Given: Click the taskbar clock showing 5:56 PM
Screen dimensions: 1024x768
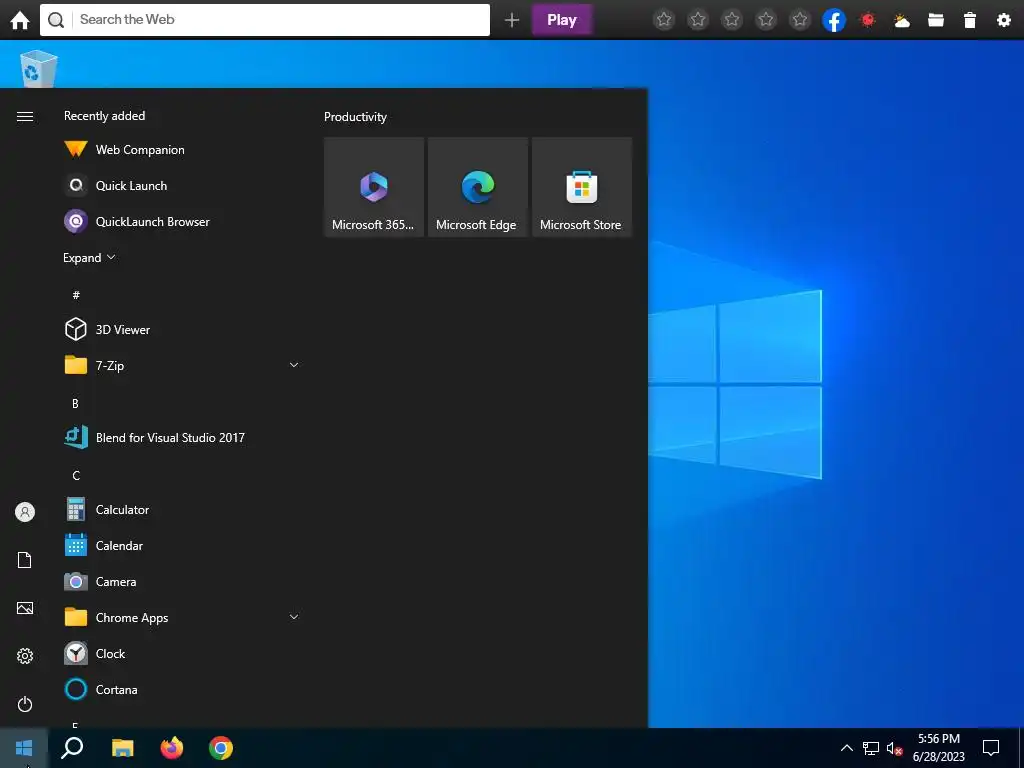Looking at the screenshot, I should pyautogui.click(x=938, y=748).
